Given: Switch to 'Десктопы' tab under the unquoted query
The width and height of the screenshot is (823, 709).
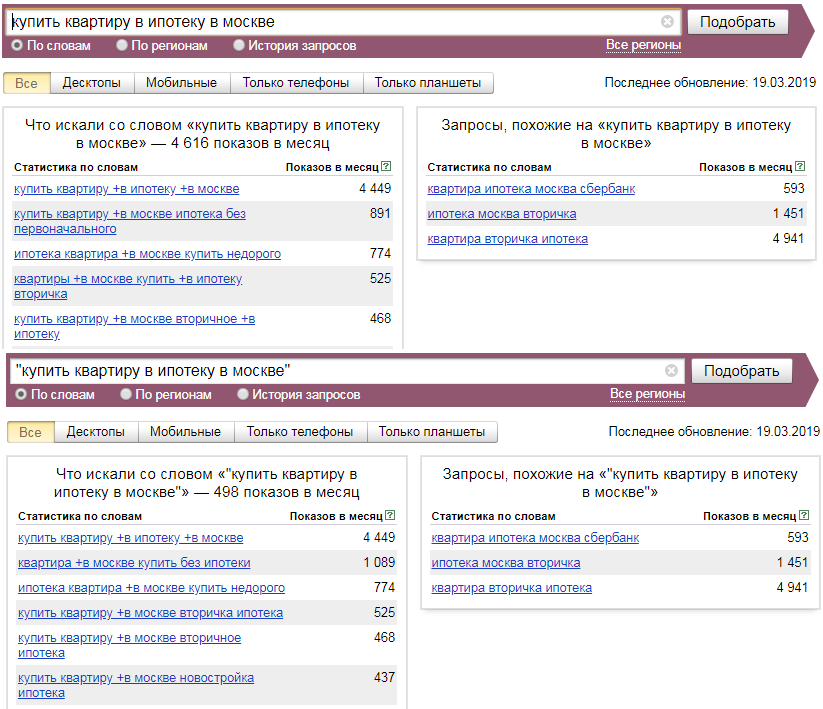Looking at the screenshot, I should click(x=91, y=83).
